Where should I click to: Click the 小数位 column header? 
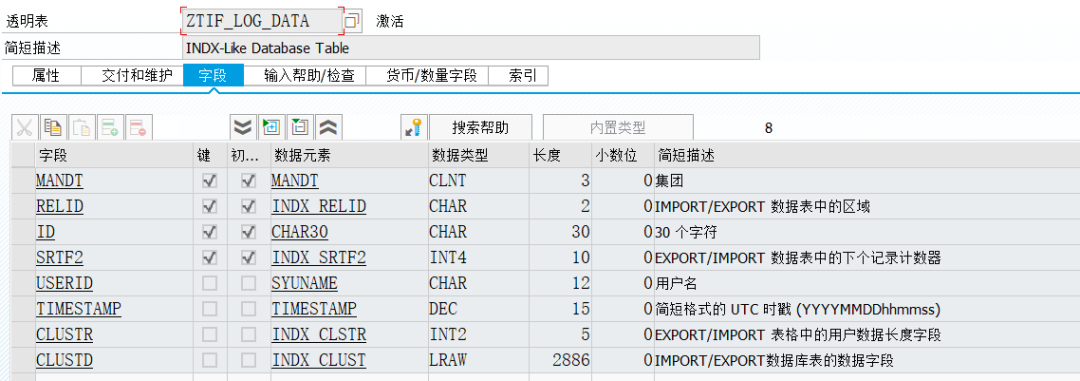pos(623,156)
